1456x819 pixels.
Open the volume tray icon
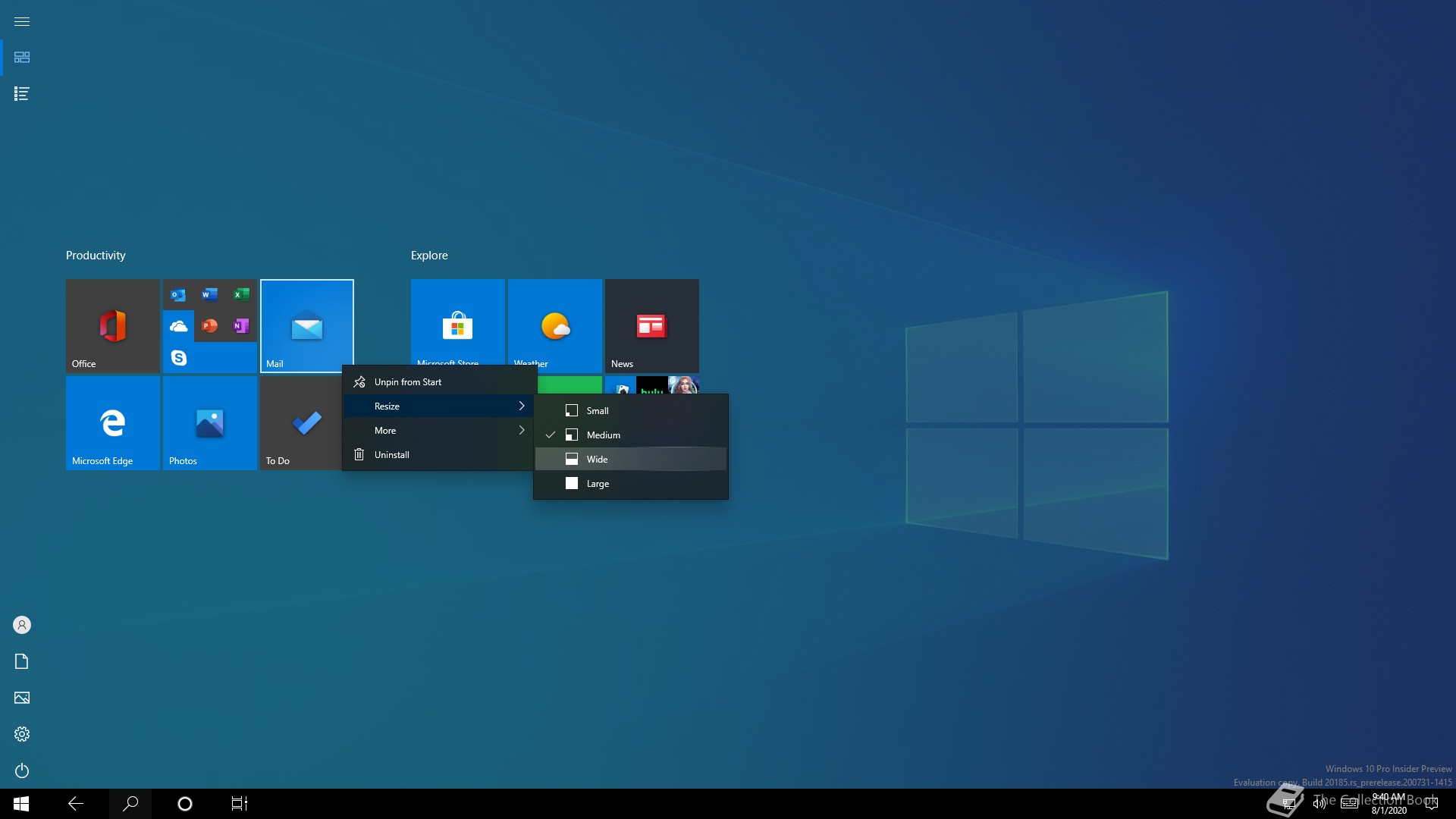point(1319,804)
